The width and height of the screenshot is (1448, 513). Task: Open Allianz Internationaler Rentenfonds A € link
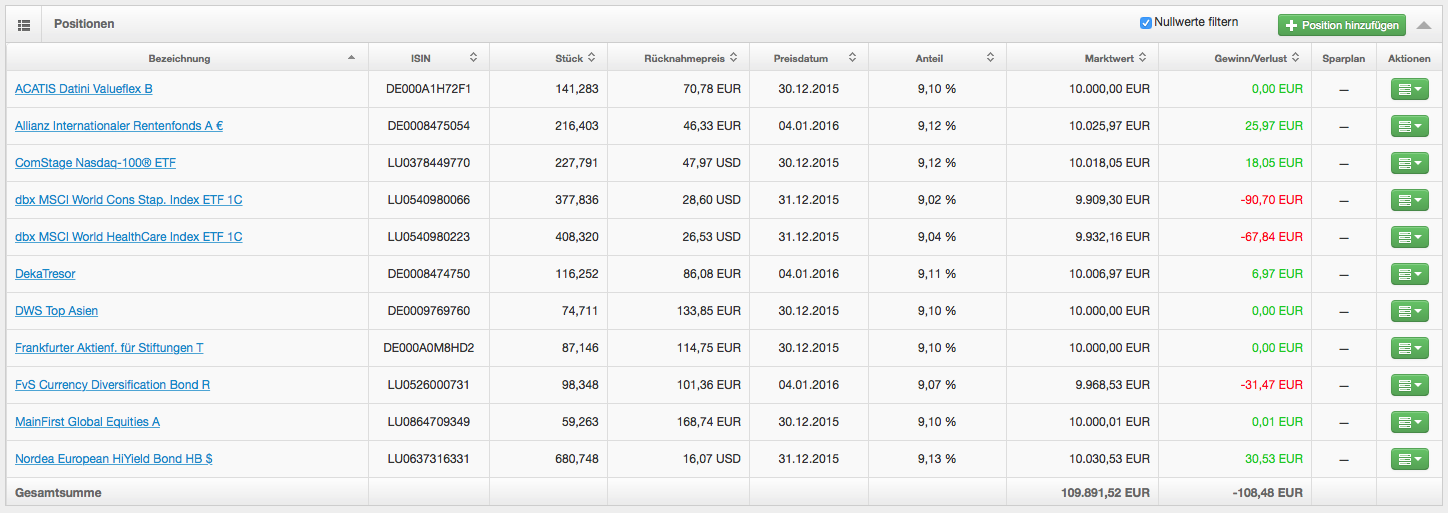point(119,126)
